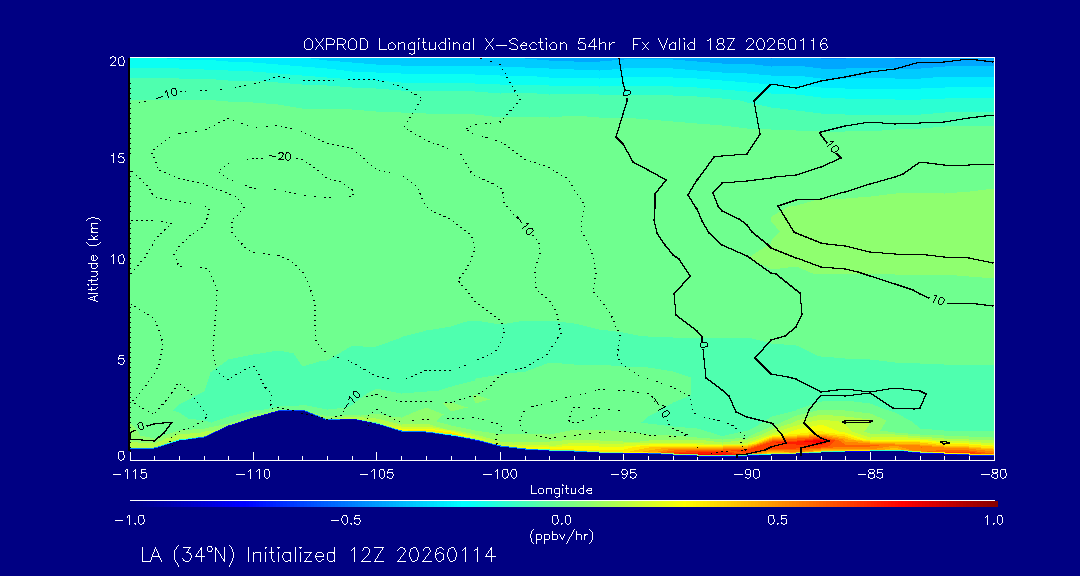Click the -90 longitude tick label

point(747,475)
